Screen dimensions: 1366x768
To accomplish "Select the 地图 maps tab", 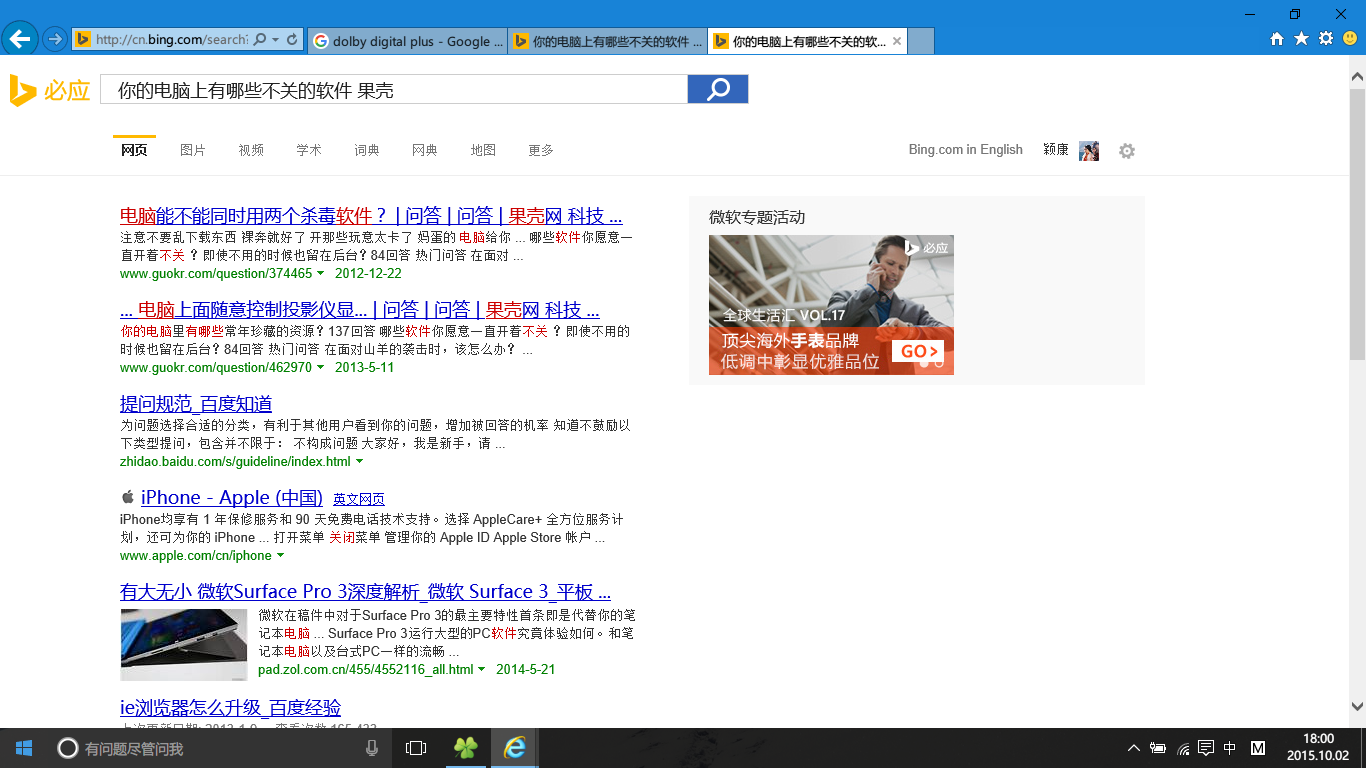I will pos(483,150).
